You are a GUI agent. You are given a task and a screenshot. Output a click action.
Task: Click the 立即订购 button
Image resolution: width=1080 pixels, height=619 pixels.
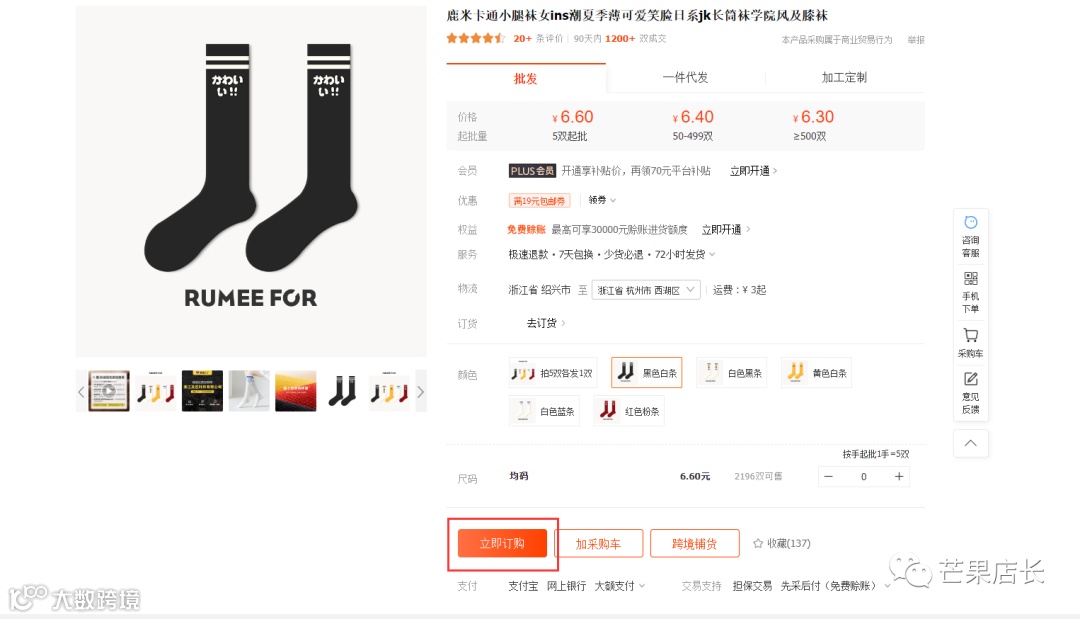pyautogui.click(x=502, y=543)
